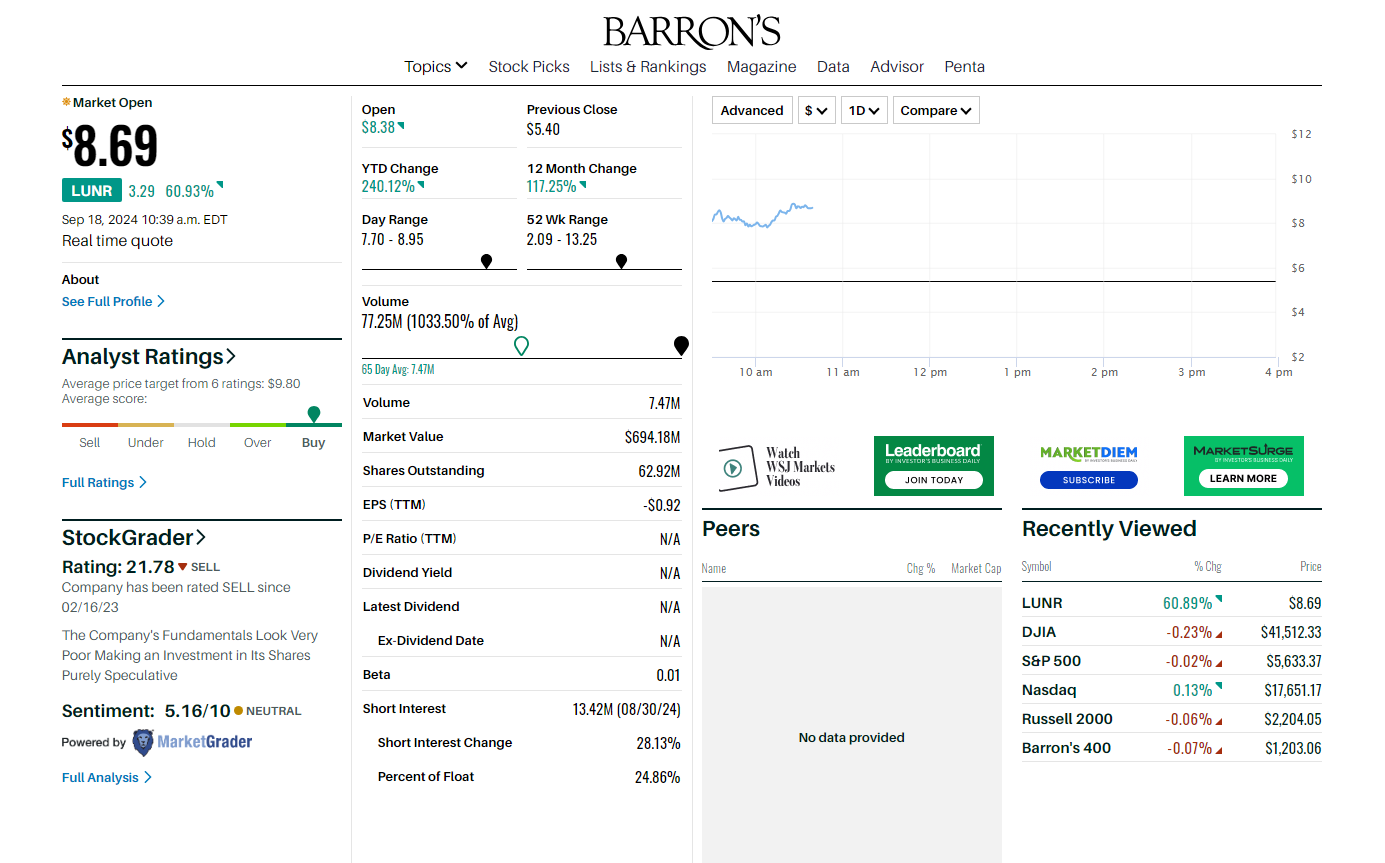Viewport: 1385px width, 863px height.
Task: Click YTD Change value 240.12%
Action: click(388, 186)
